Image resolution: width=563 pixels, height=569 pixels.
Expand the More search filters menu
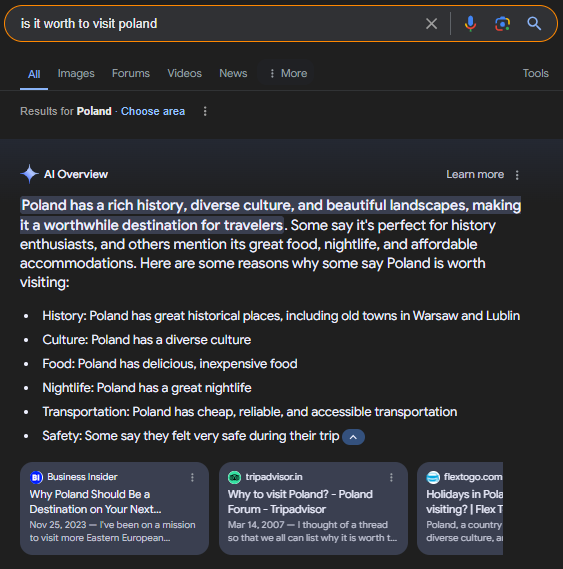tap(289, 73)
